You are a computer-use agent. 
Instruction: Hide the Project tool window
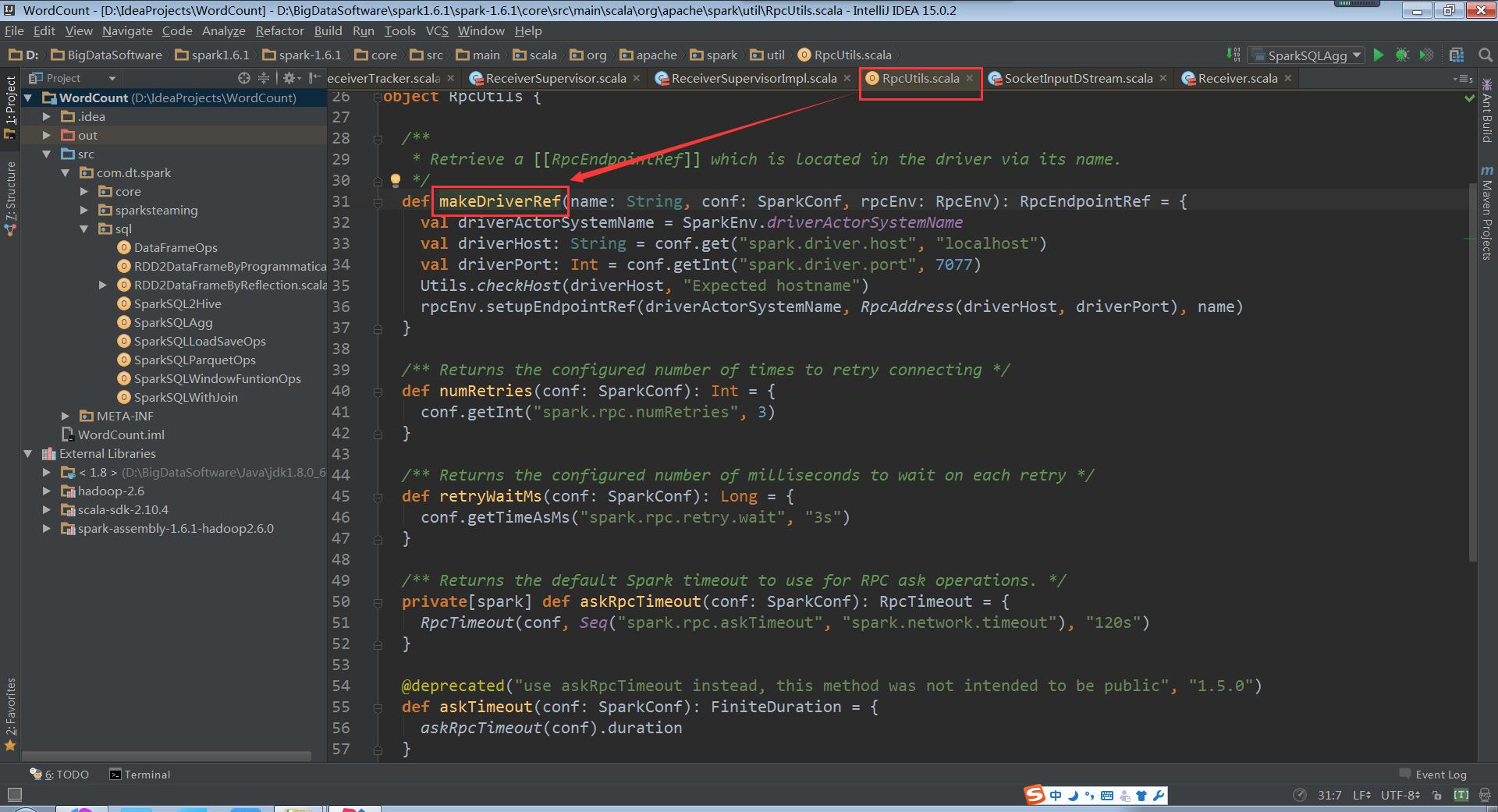coord(314,78)
